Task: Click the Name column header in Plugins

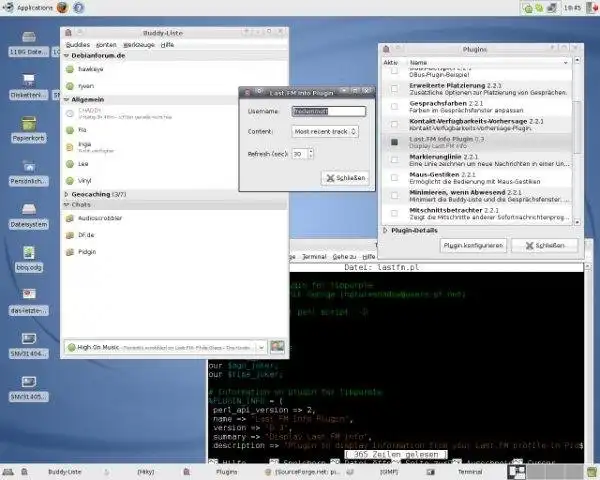Action: 489,62
